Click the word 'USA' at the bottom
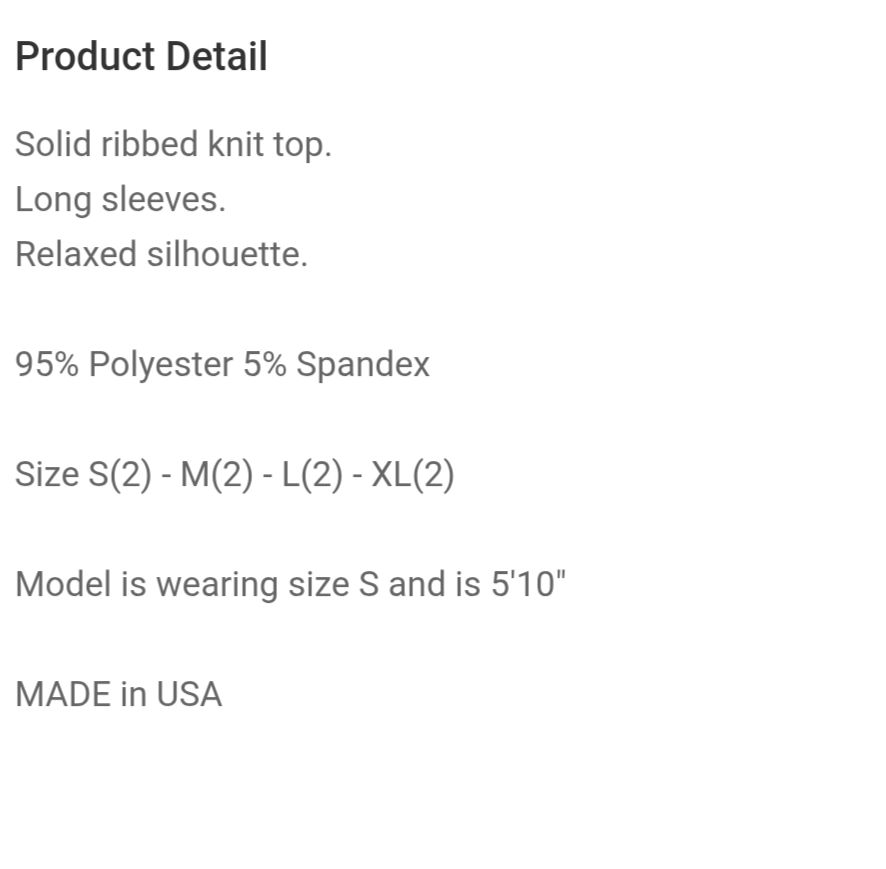 (x=189, y=694)
